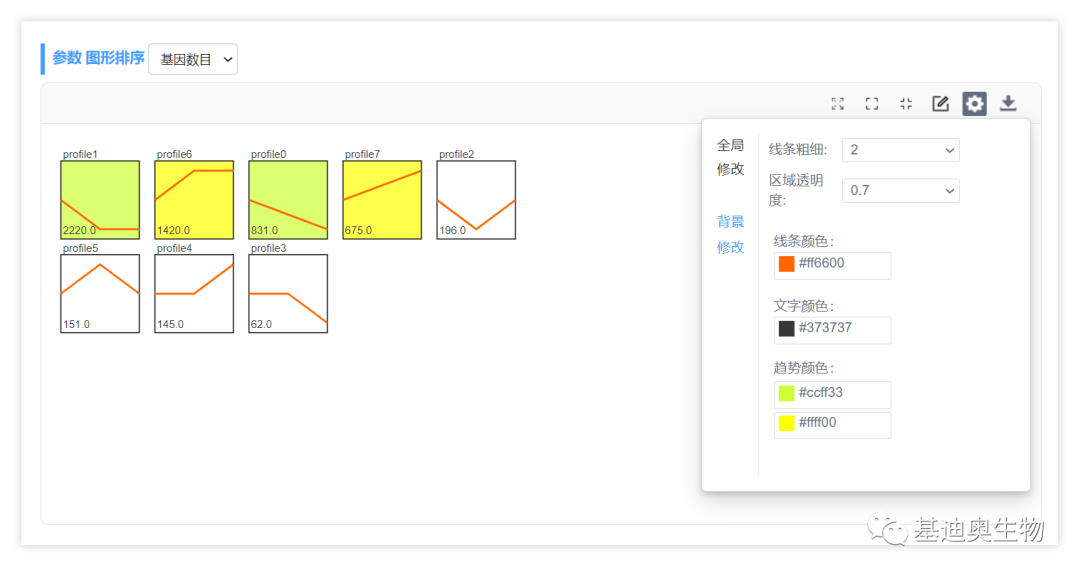Switch to the 背景修改 tab
Screen dimensions: 1080x577
pos(730,234)
